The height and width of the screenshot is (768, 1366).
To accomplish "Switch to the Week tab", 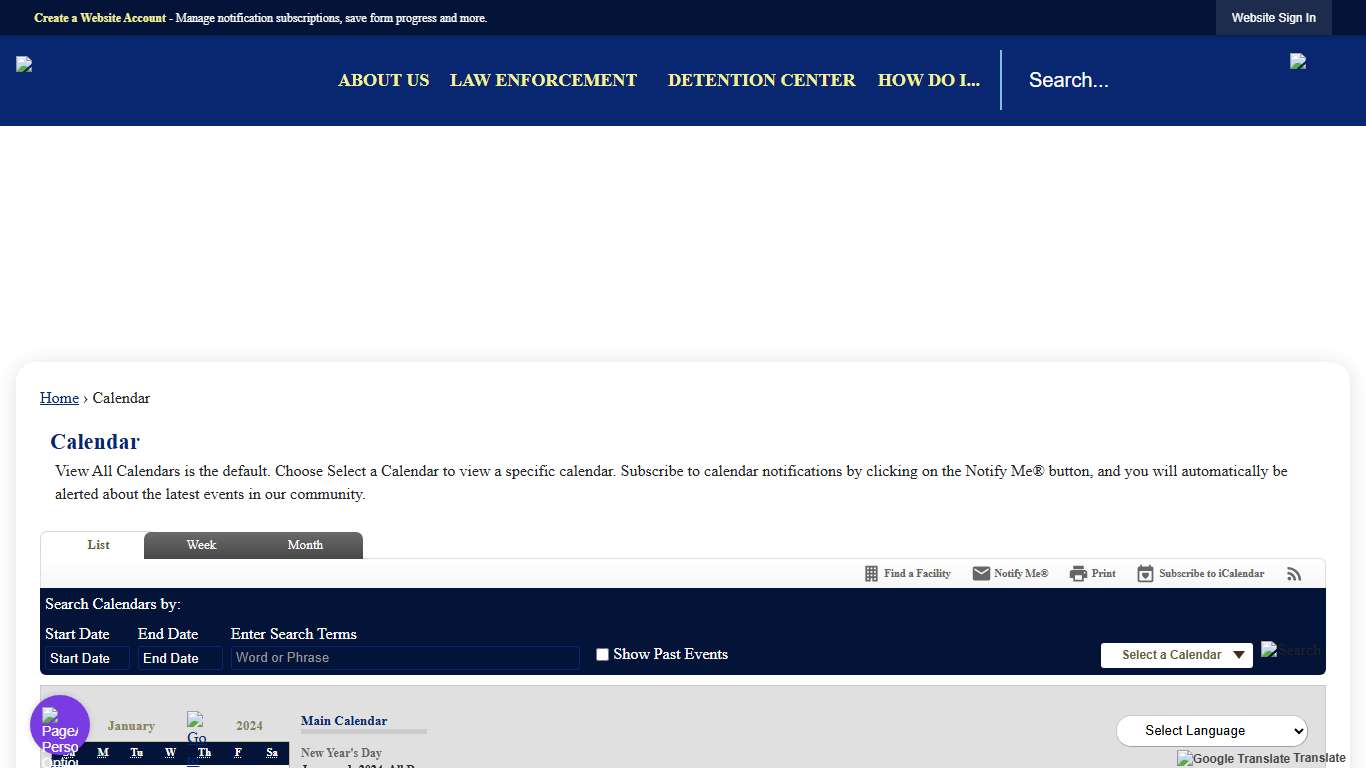I will 201,545.
